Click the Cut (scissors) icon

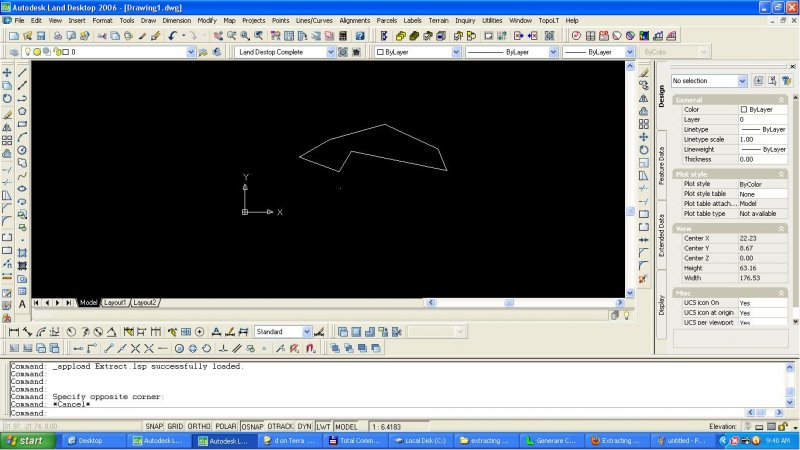click(x=102, y=36)
